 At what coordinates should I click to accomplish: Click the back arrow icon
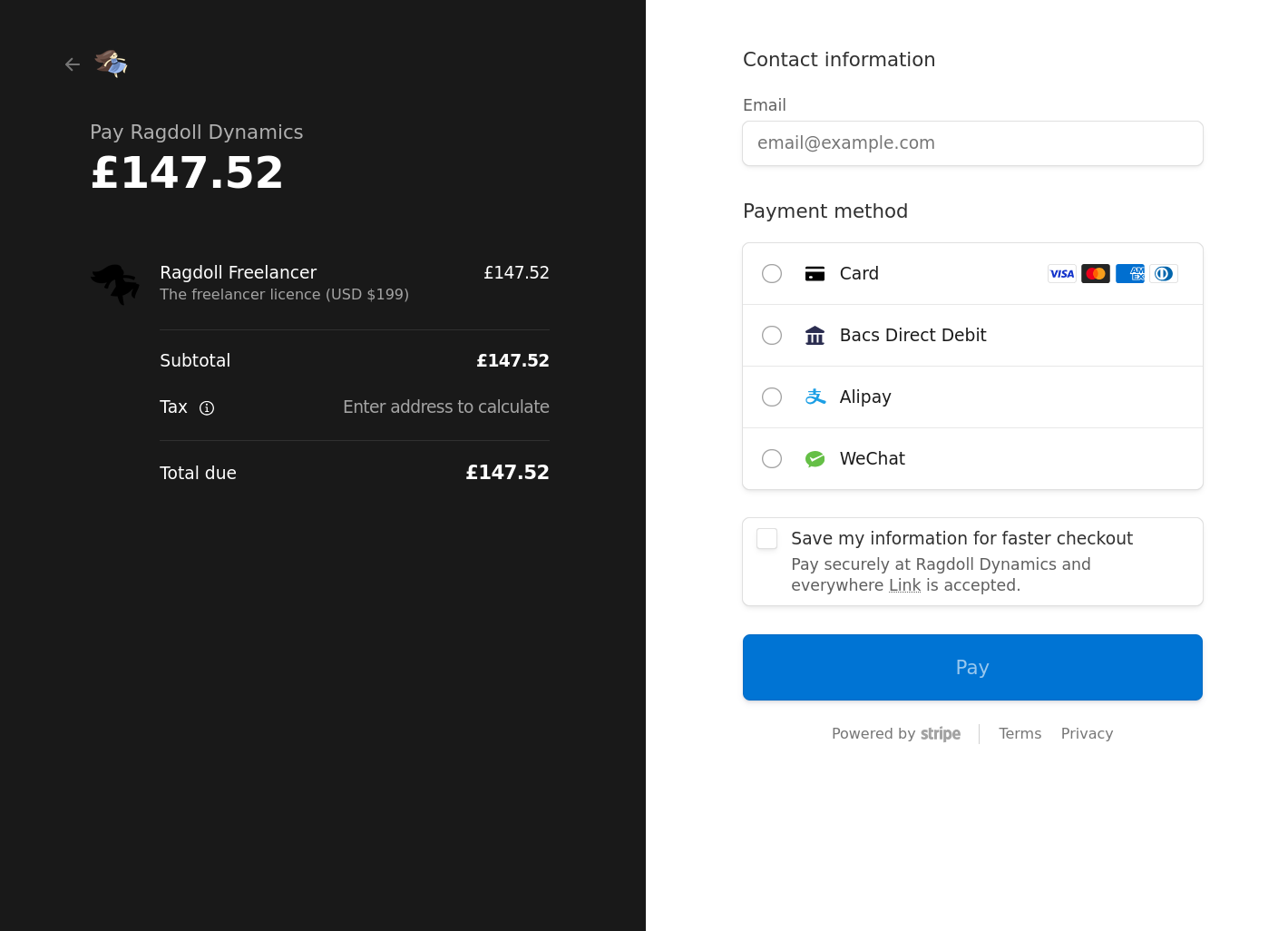[x=73, y=64]
